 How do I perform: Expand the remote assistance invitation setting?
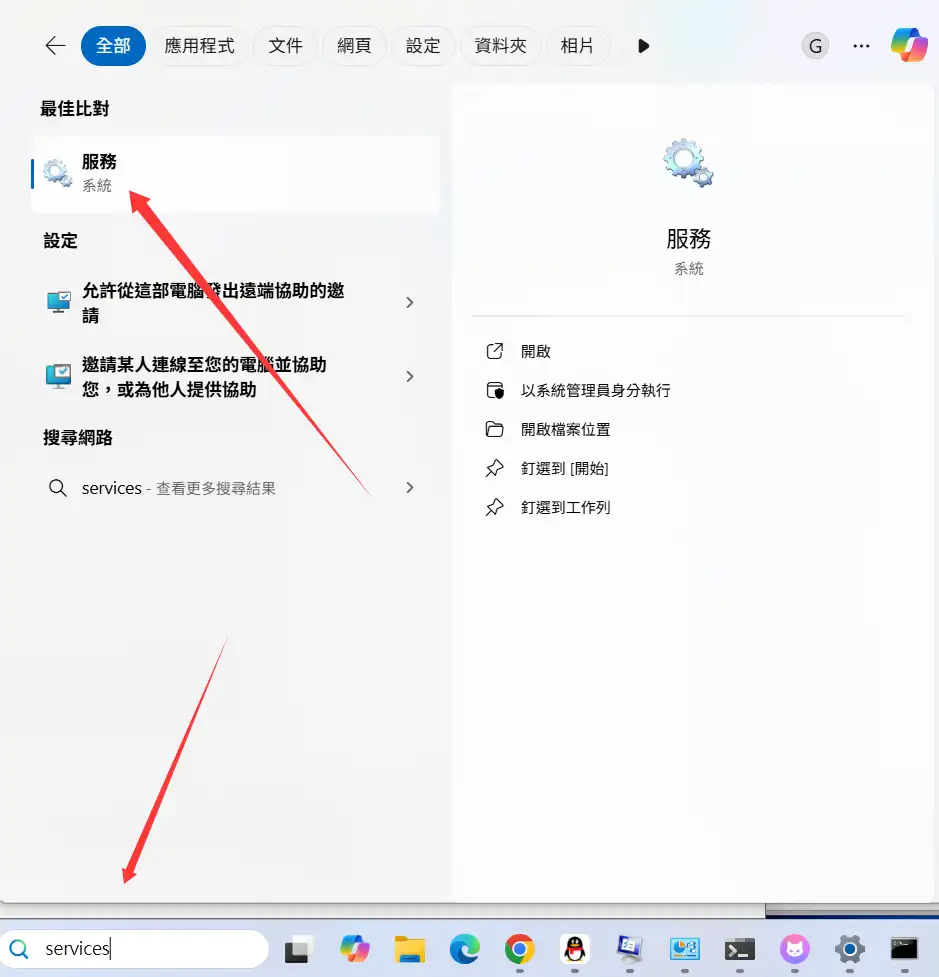(x=409, y=302)
